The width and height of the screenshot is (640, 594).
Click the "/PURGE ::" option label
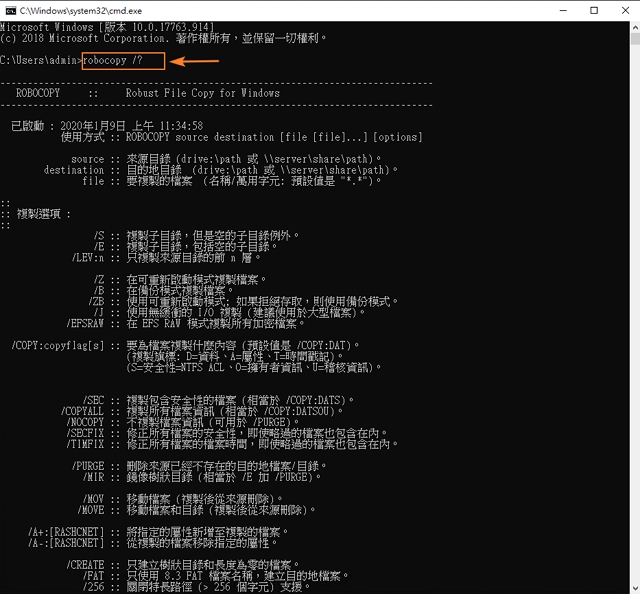pos(96,467)
